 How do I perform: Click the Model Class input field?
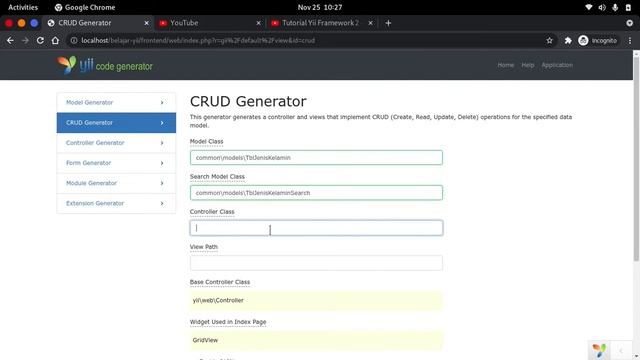316,158
